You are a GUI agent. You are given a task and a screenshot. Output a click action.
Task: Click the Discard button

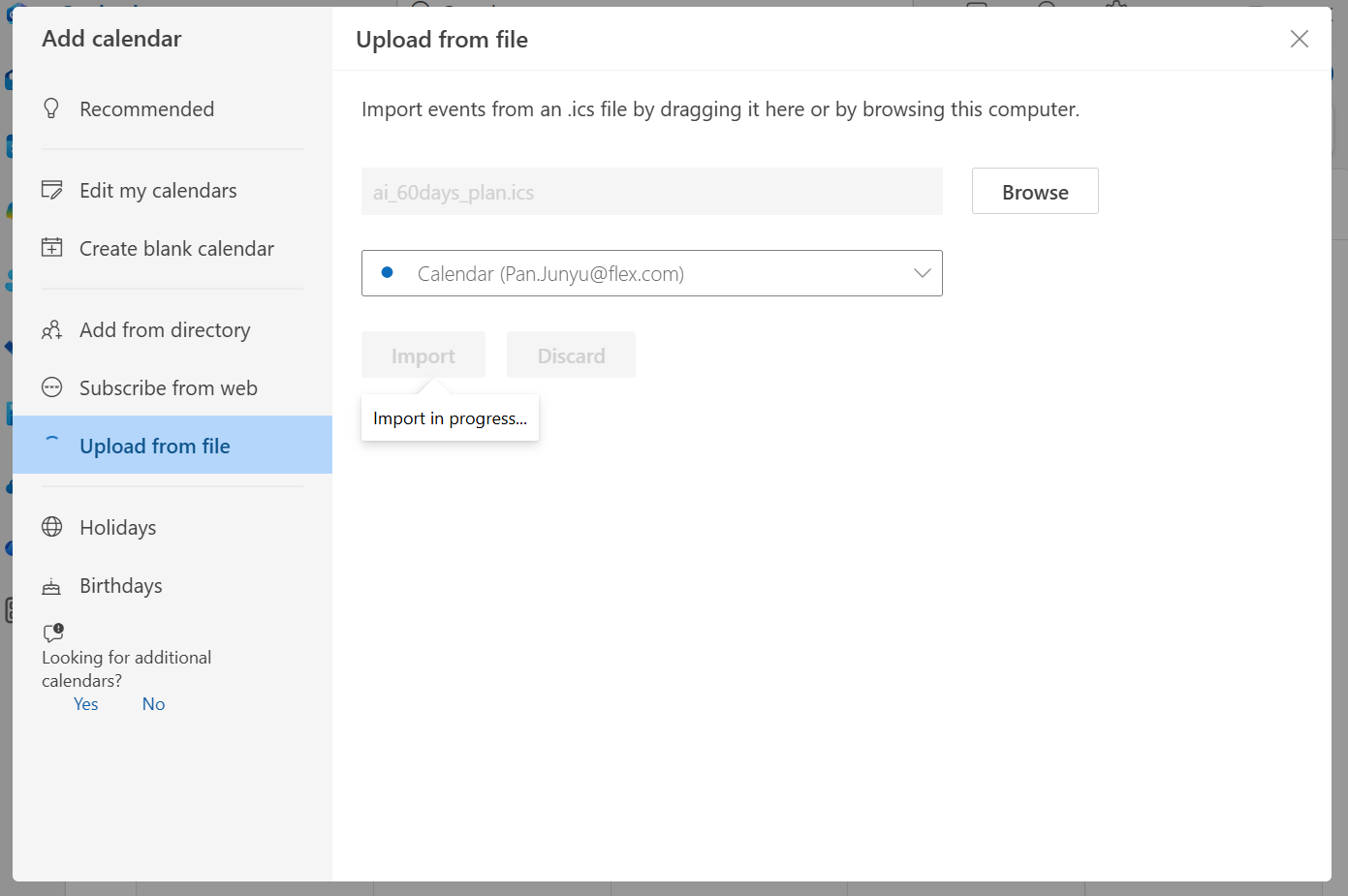[x=571, y=355]
